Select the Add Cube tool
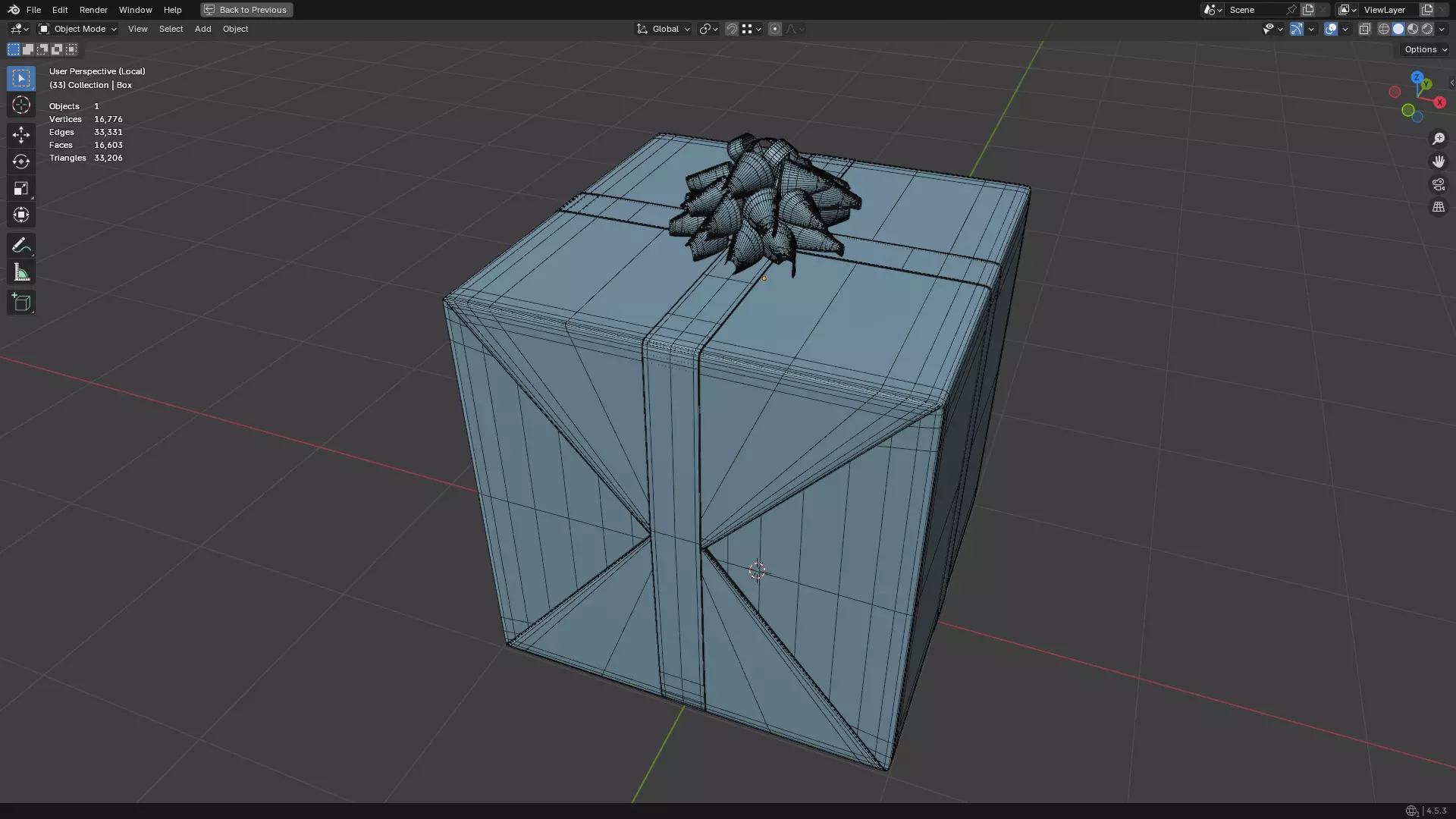This screenshot has height=819, width=1456. coord(21,303)
